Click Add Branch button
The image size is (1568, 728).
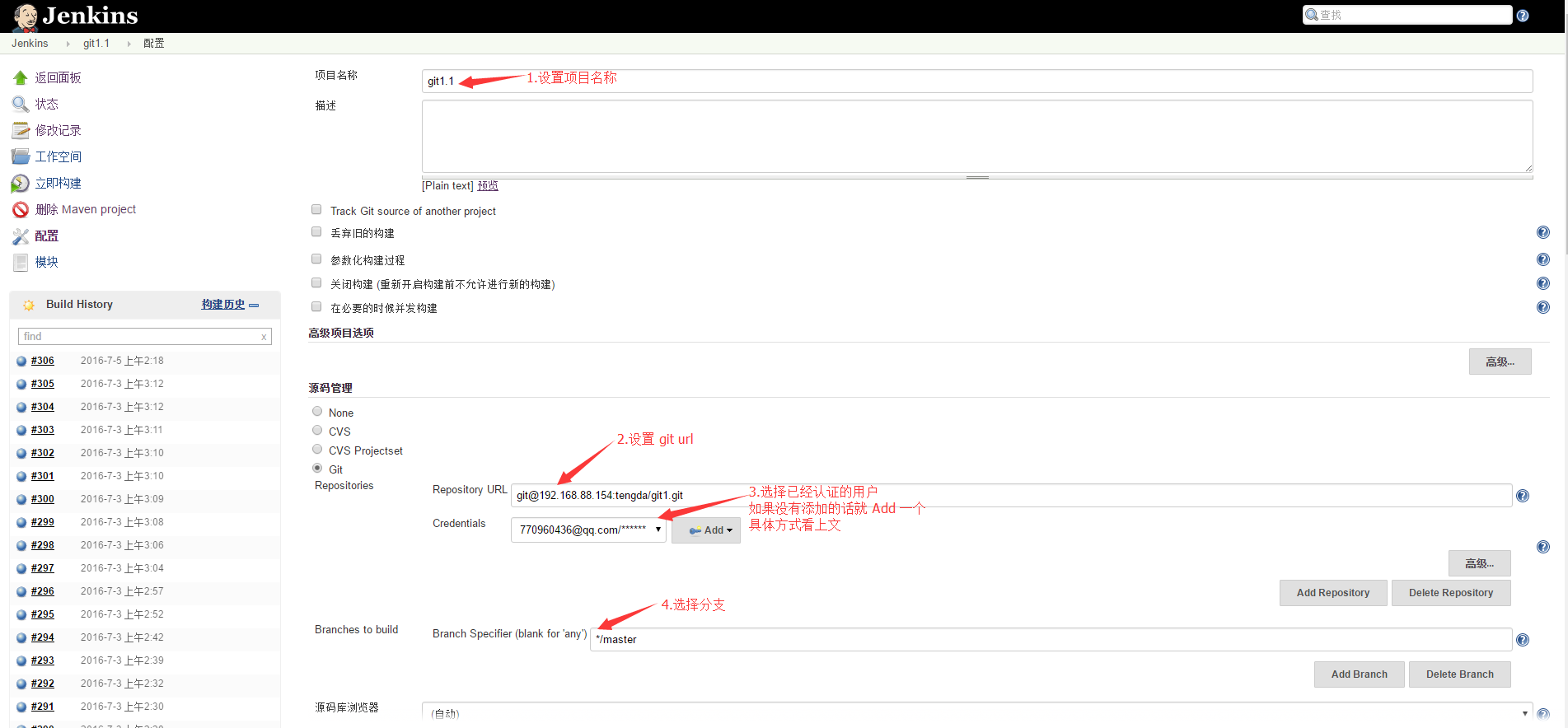(1360, 674)
